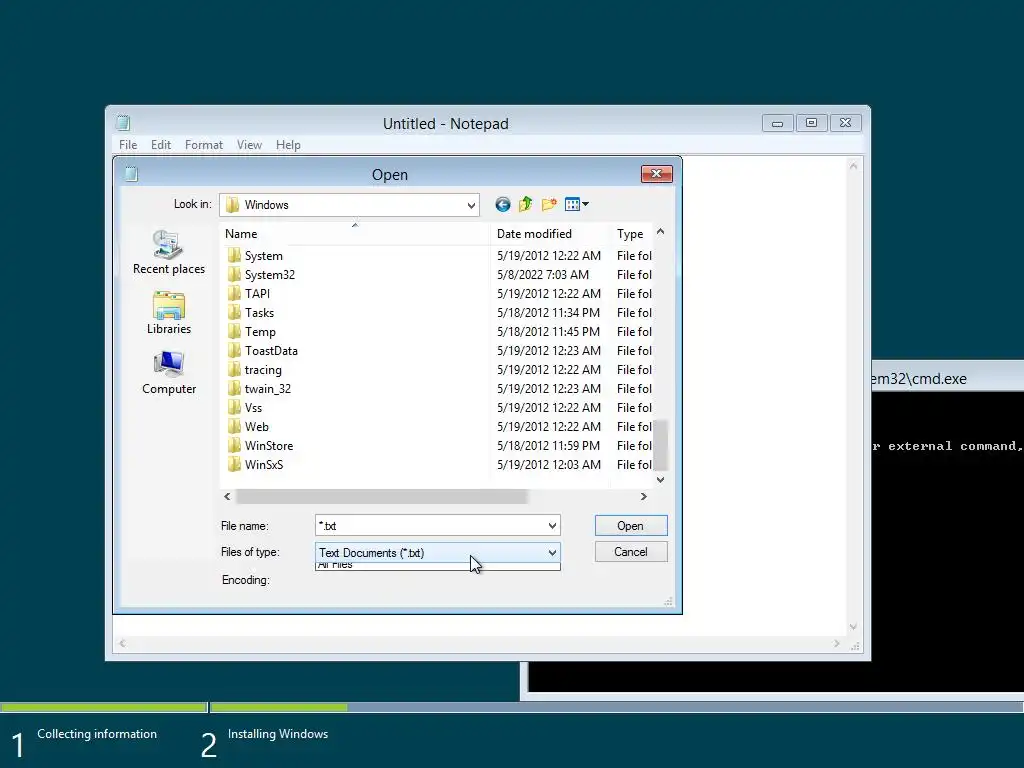Expand the File name dropdown arrow

[552, 526]
